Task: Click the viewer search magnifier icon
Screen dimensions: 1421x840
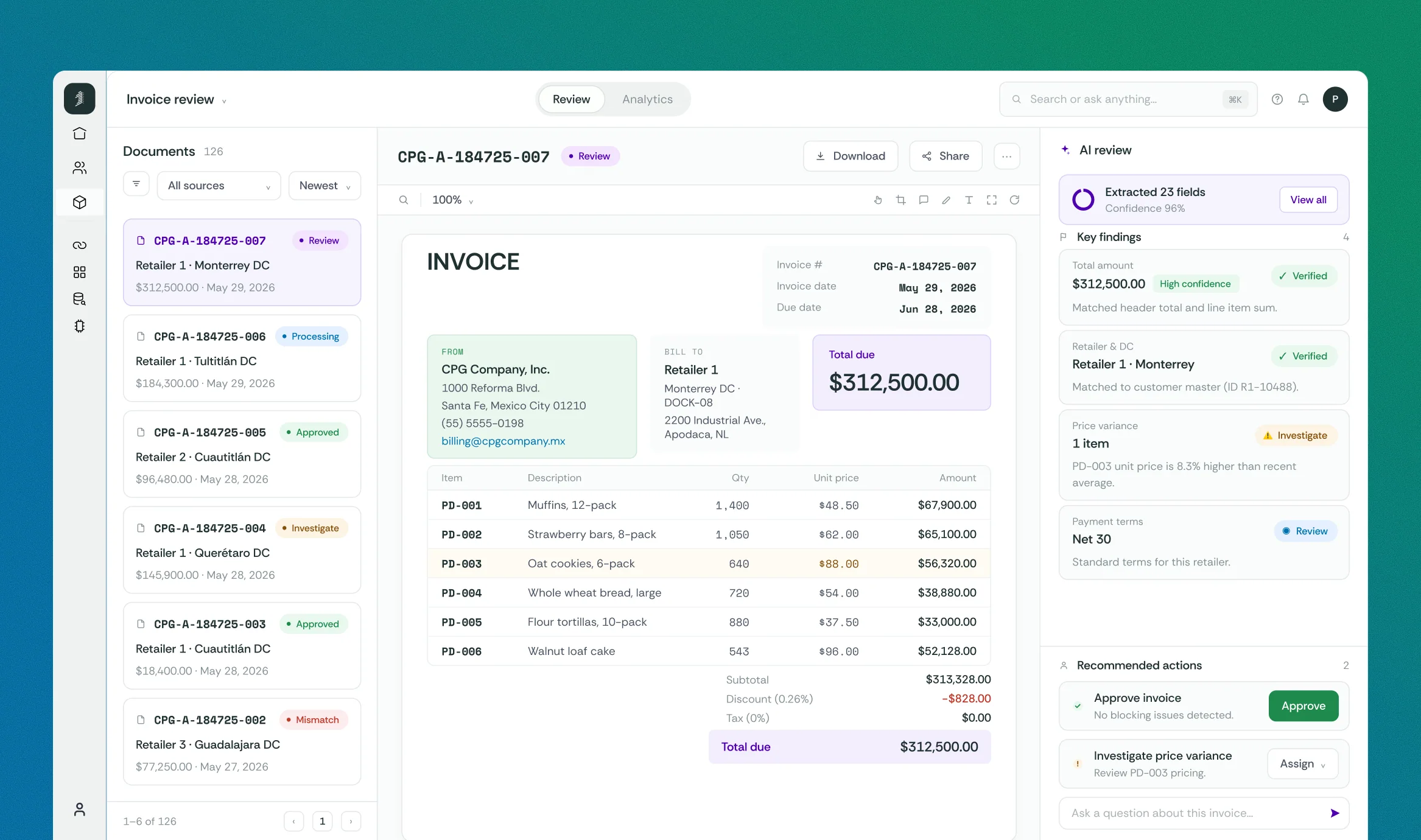Action: (x=403, y=200)
